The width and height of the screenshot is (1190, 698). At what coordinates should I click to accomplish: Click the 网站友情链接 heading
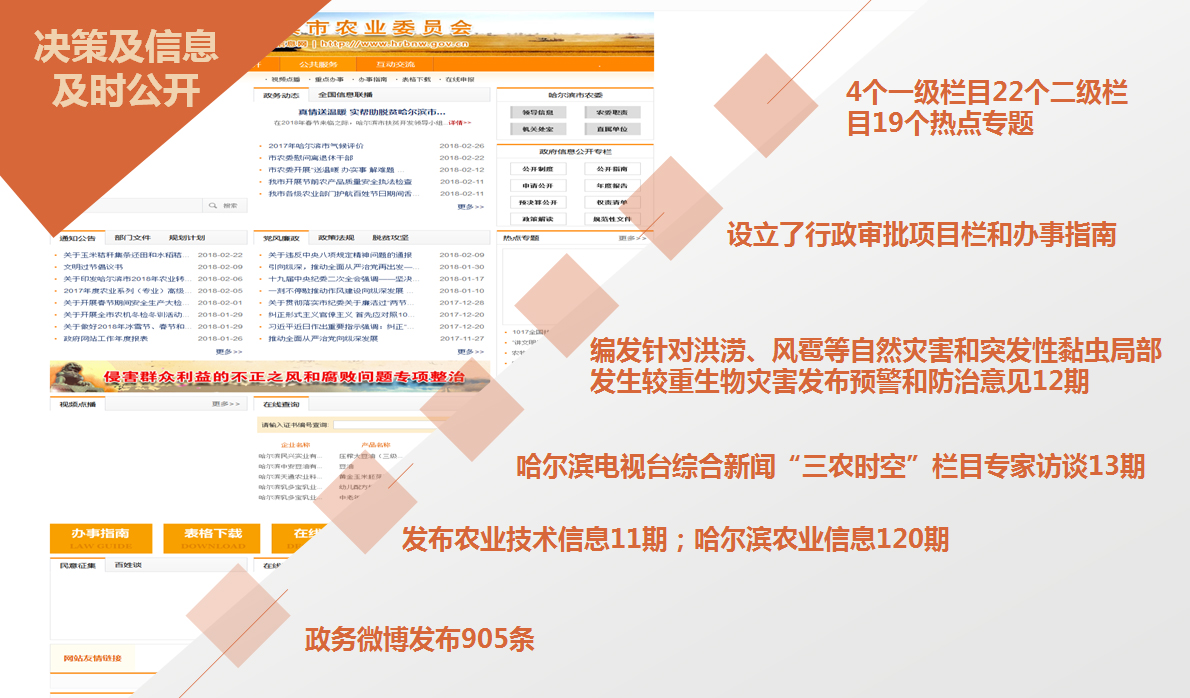pos(92,659)
